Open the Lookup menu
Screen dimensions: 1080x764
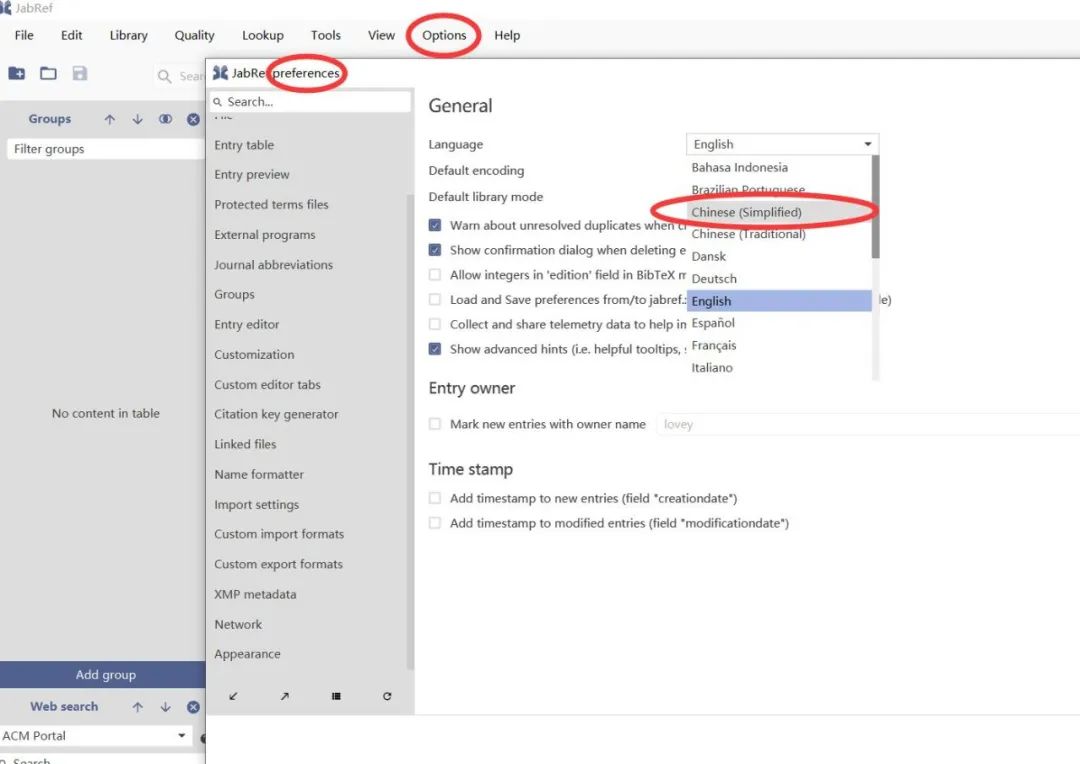262,35
